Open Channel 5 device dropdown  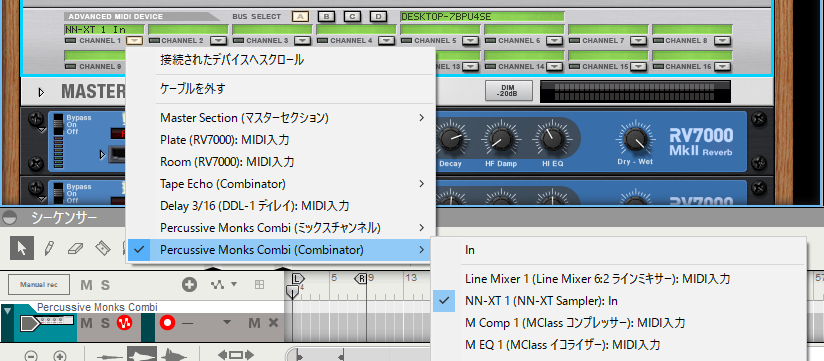(470, 40)
